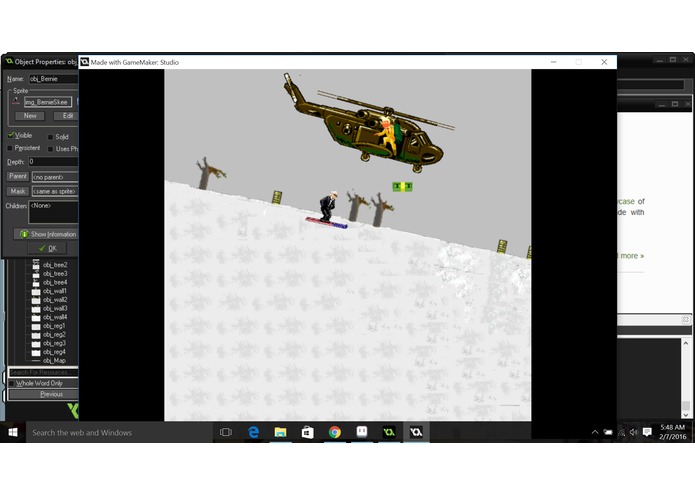Click the obj_tree2 object icon
Viewport: 695px width, 494px height.
click(x=36, y=265)
